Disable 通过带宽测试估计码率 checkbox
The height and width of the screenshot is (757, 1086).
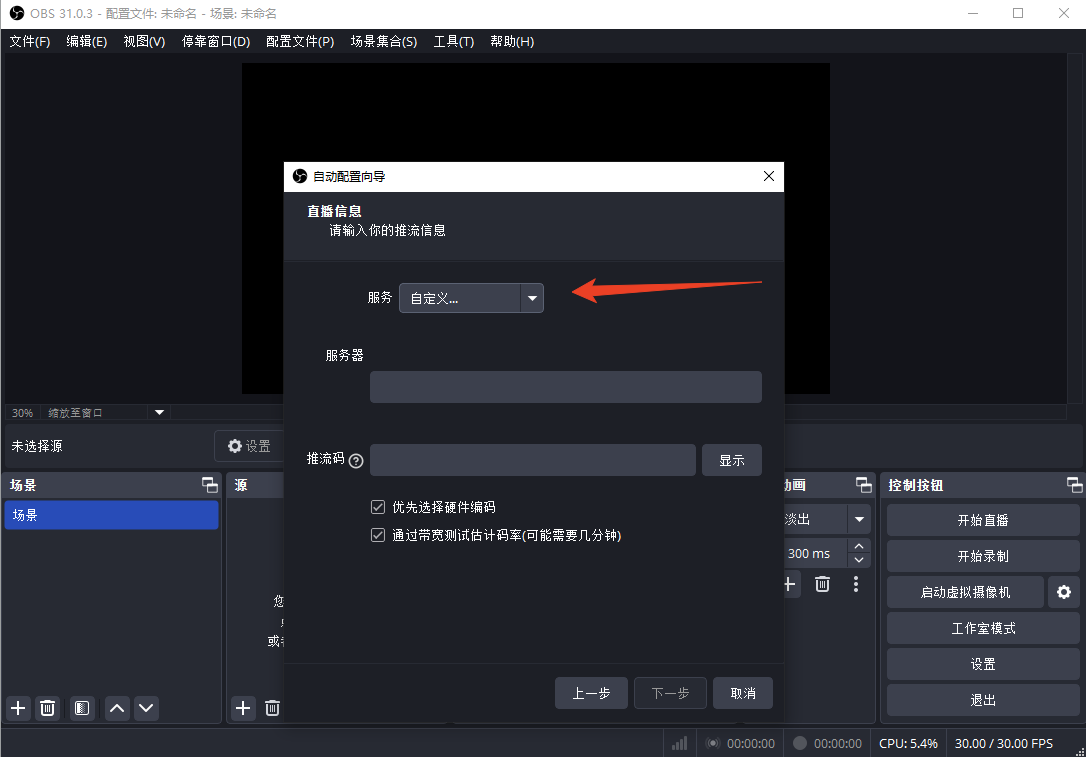pyautogui.click(x=378, y=534)
